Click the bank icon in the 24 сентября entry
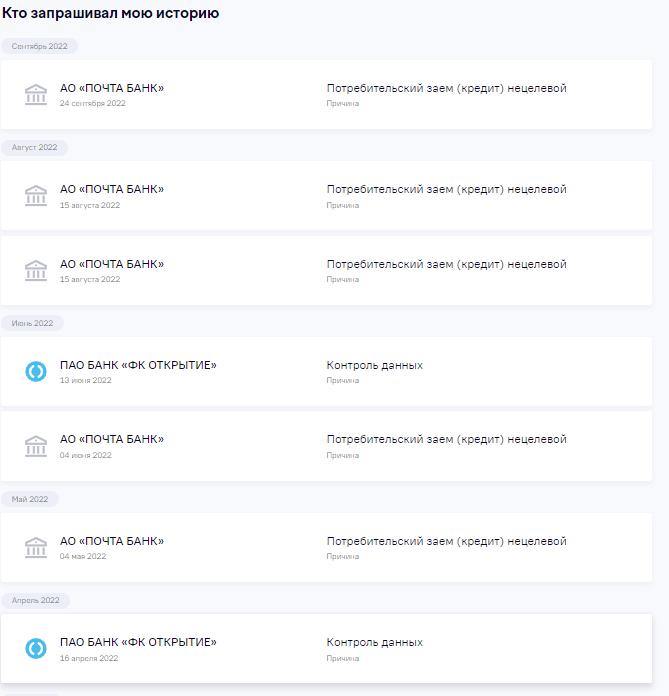 pos(36,95)
